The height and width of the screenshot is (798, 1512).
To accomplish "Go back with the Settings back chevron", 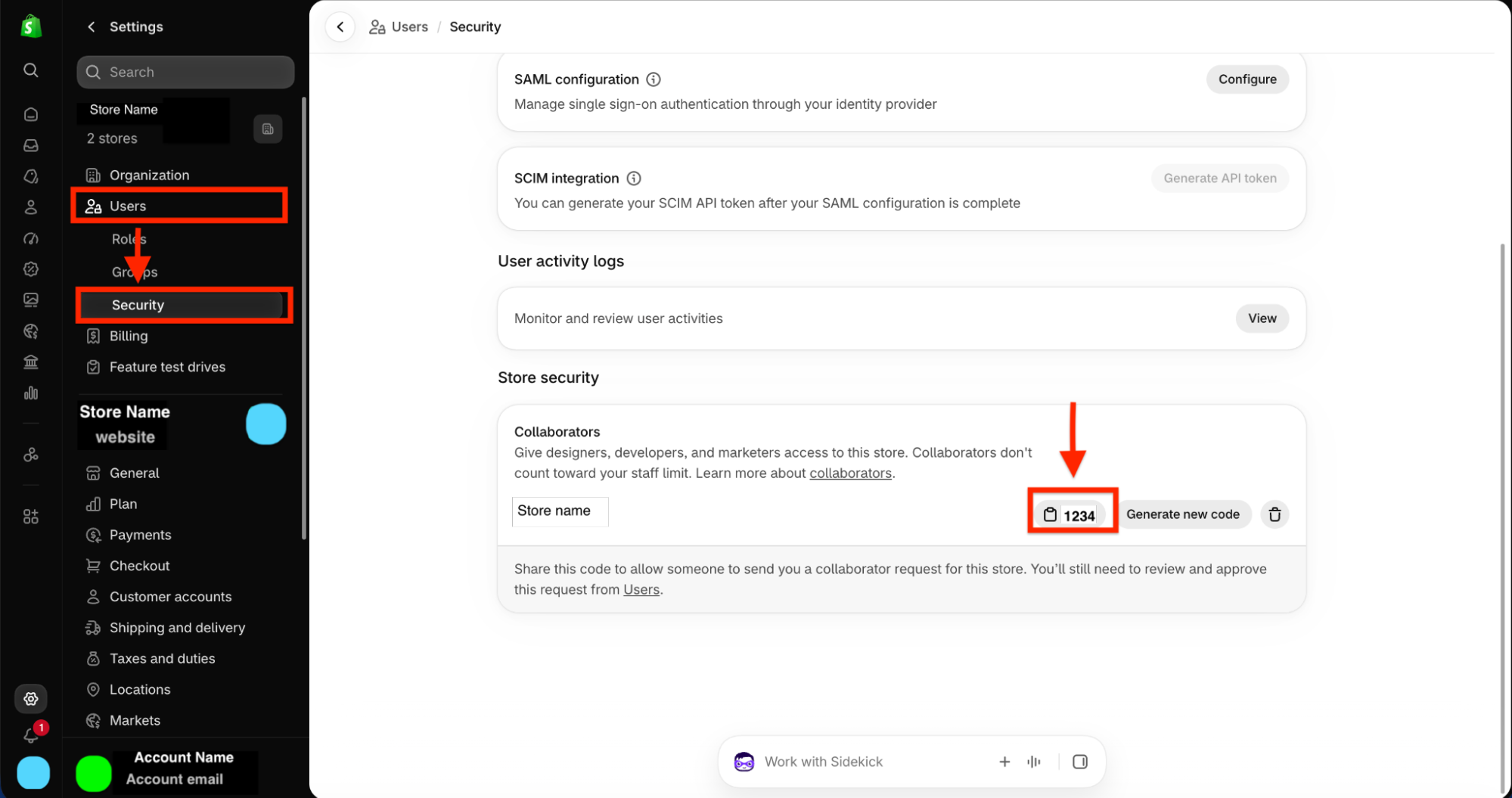I will [92, 26].
